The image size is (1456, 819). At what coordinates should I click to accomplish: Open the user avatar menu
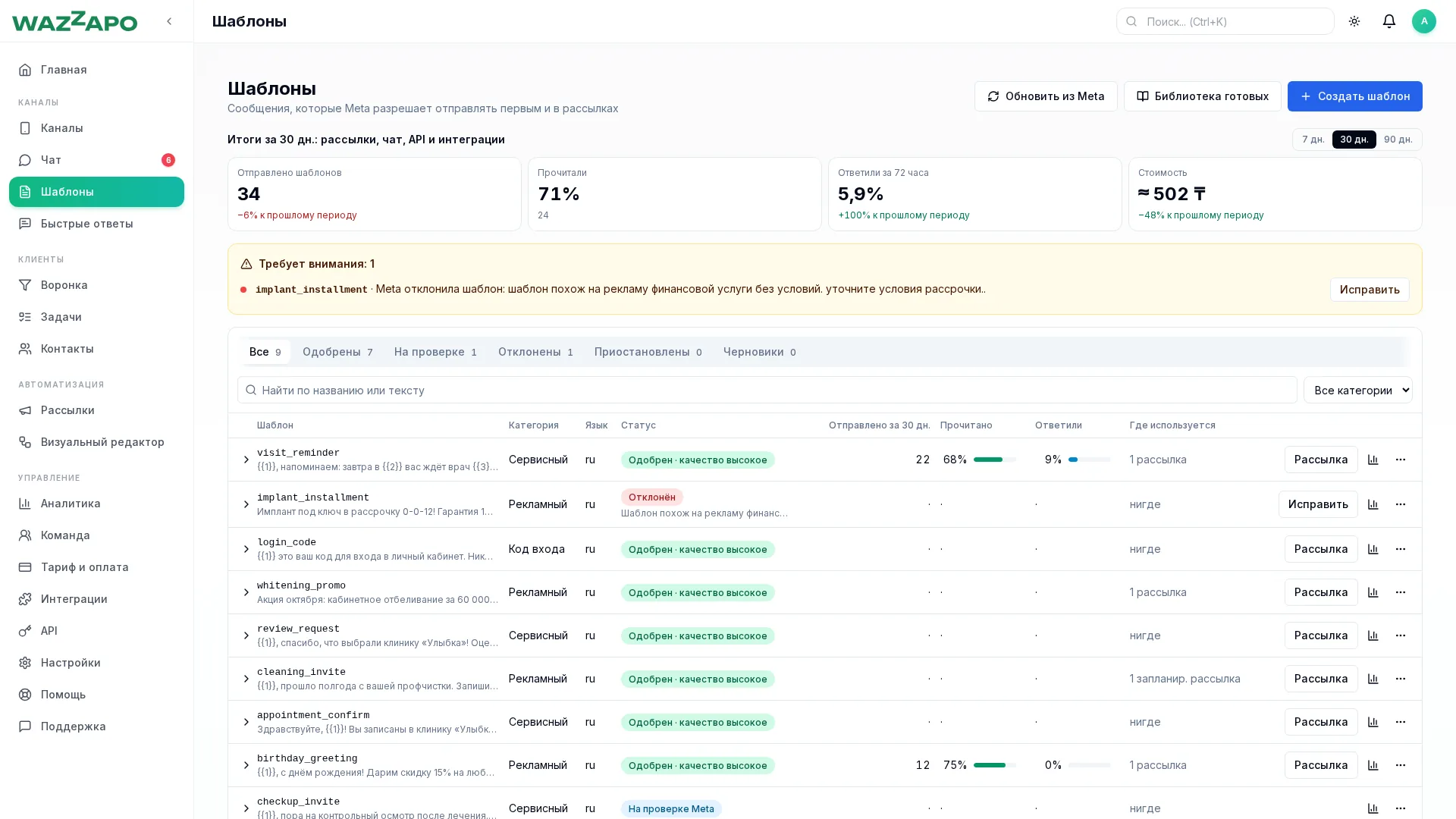pos(1424,21)
